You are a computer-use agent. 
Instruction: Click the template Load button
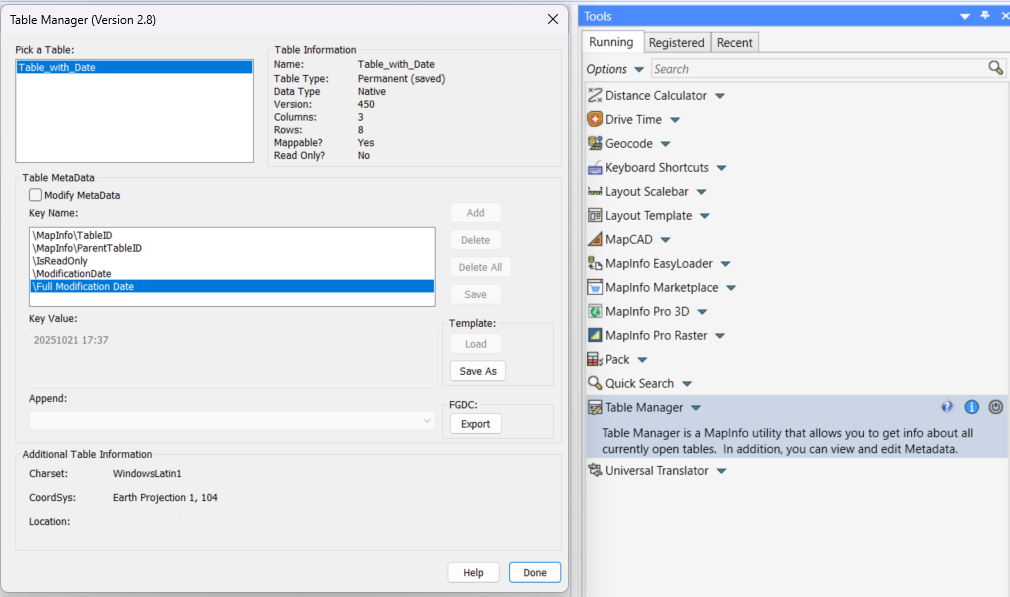[x=475, y=344]
